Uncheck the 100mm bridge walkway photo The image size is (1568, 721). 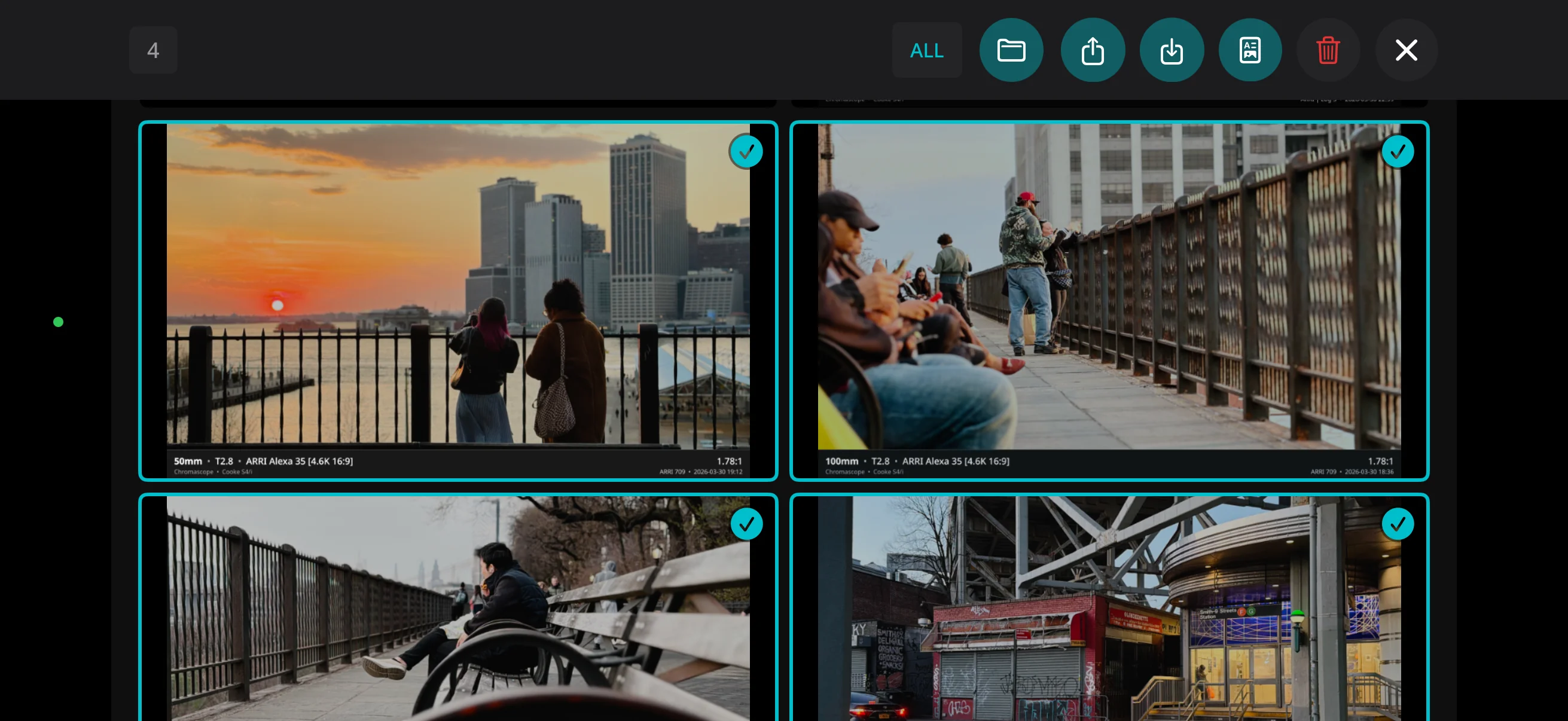tap(1398, 151)
